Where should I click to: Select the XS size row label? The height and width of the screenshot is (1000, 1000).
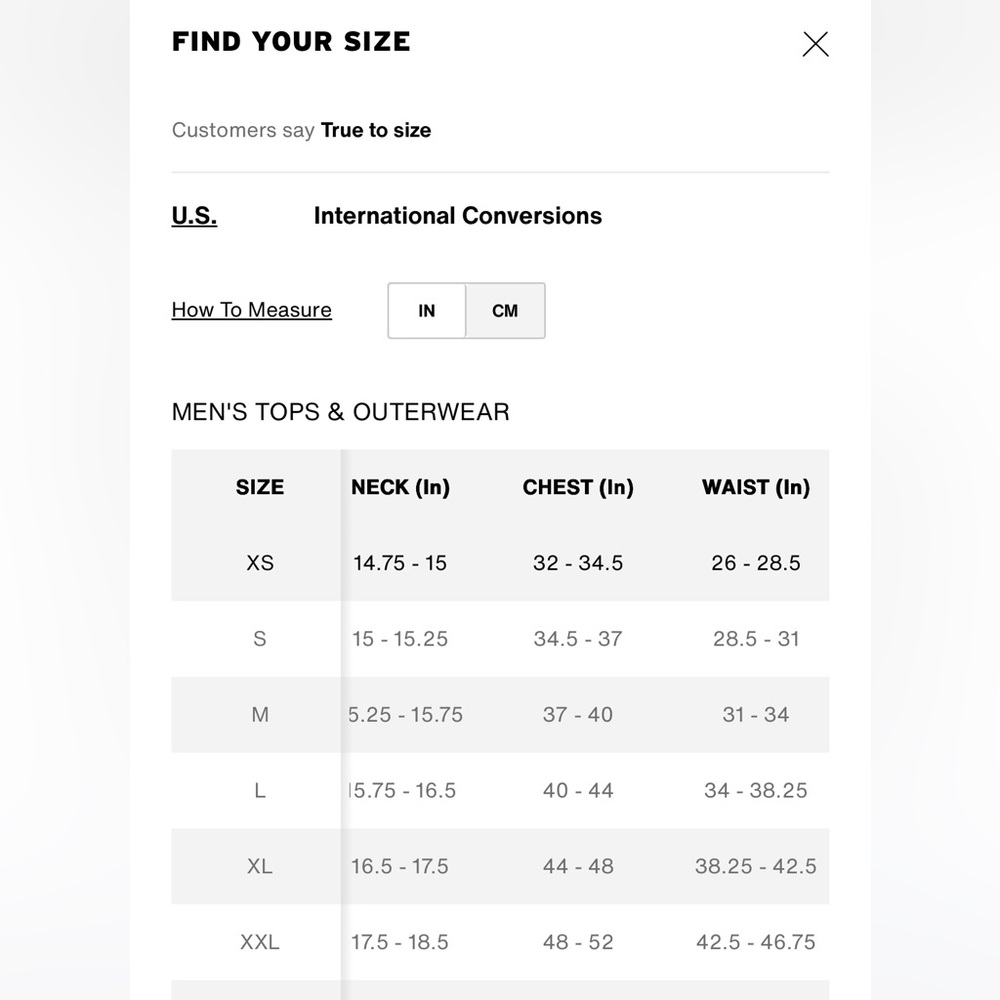(260, 563)
